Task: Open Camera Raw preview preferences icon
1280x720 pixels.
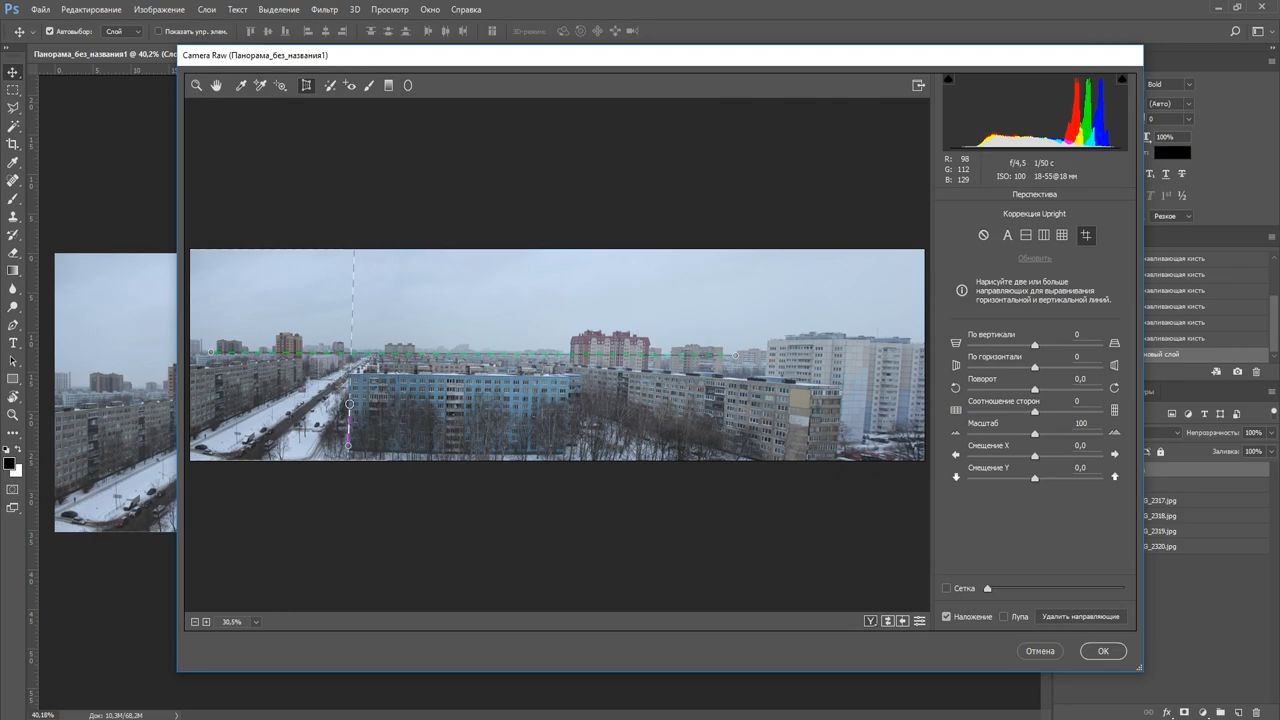Action: click(919, 621)
